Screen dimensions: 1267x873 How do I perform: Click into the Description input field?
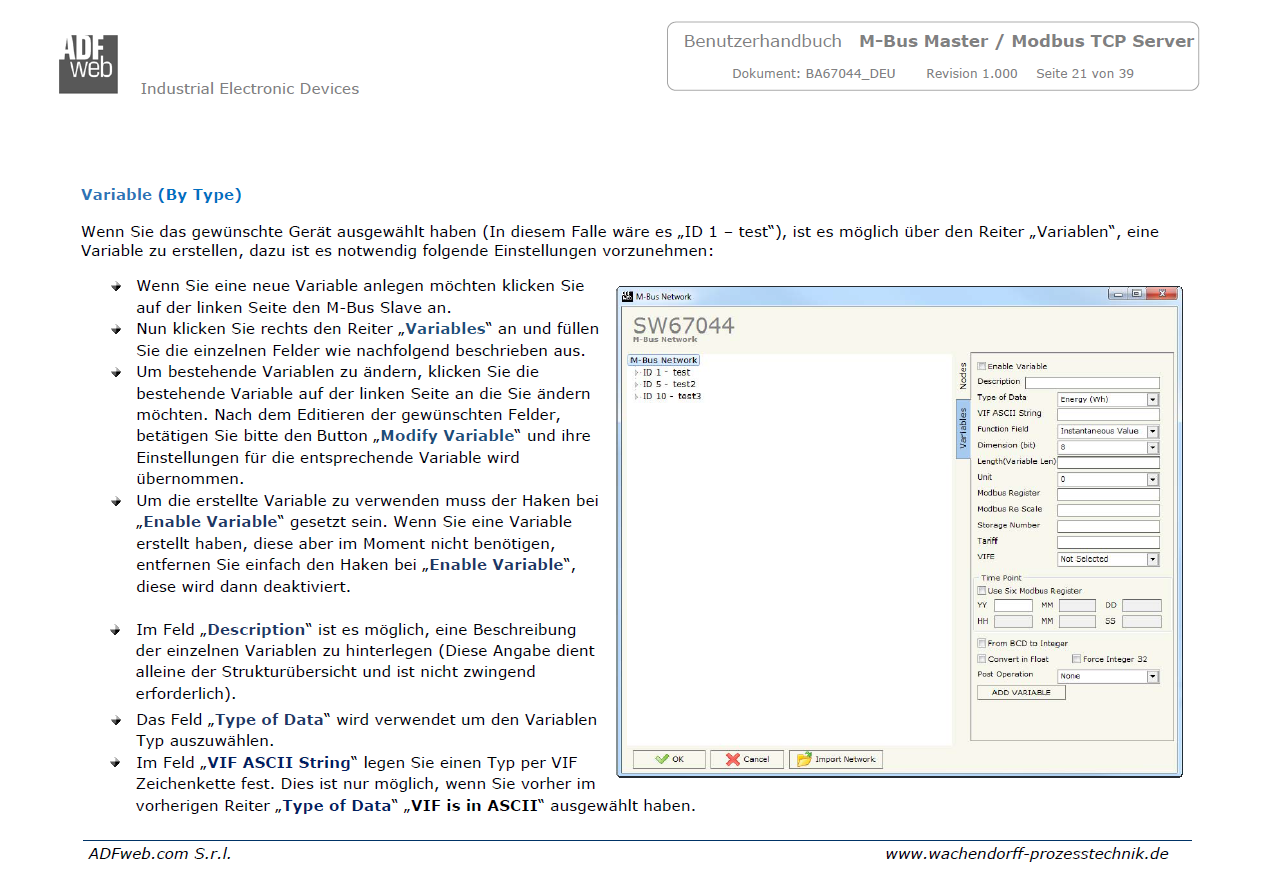pyautogui.click(x=1092, y=383)
